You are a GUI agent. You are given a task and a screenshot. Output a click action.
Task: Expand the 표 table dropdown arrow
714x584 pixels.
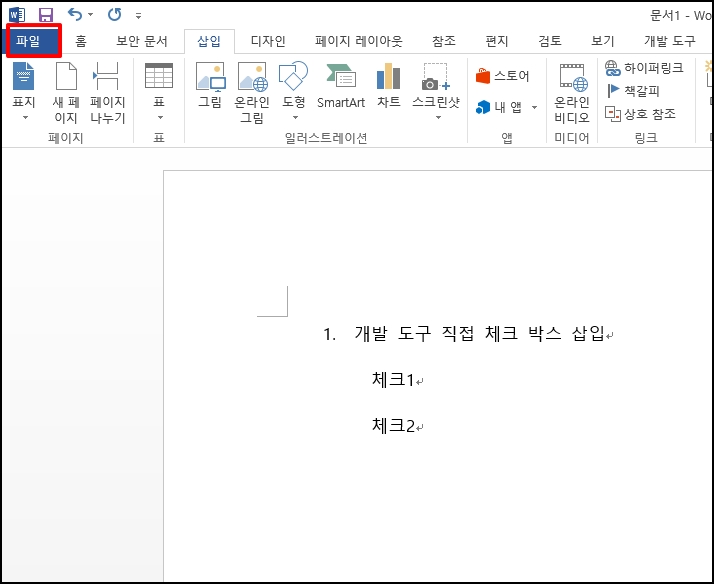(x=160, y=117)
